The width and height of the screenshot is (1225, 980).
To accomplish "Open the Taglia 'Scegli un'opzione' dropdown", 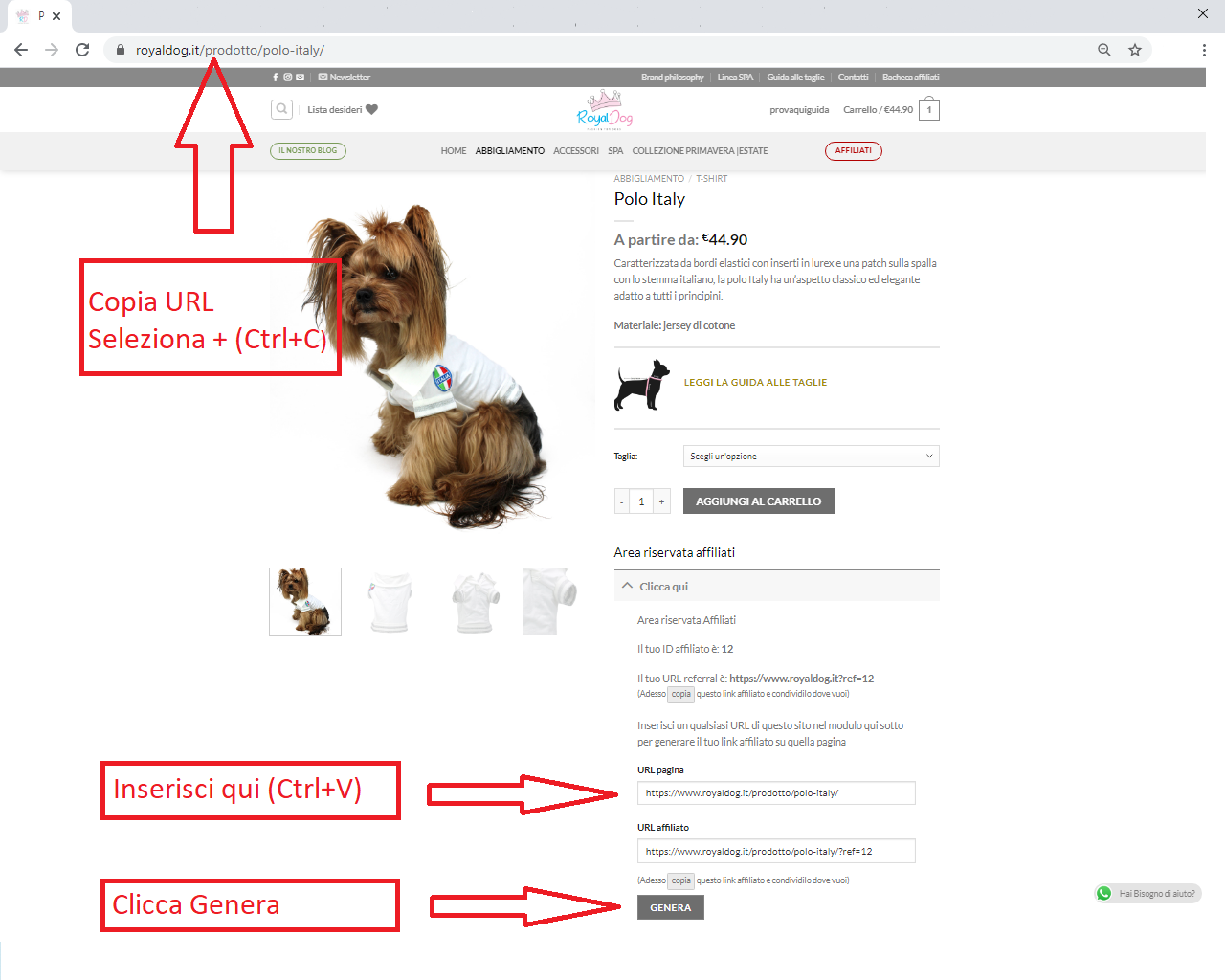I will point(811,457).
